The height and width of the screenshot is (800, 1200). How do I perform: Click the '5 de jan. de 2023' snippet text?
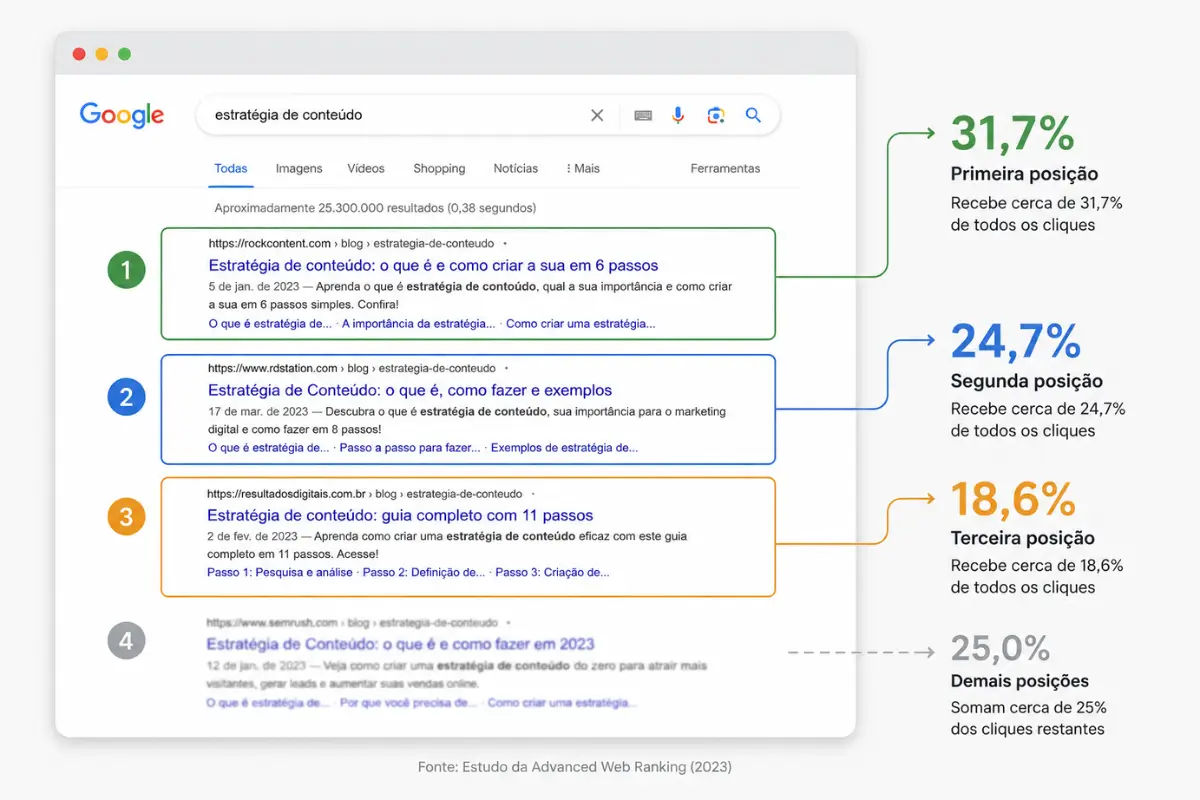(x=254, y=287)
